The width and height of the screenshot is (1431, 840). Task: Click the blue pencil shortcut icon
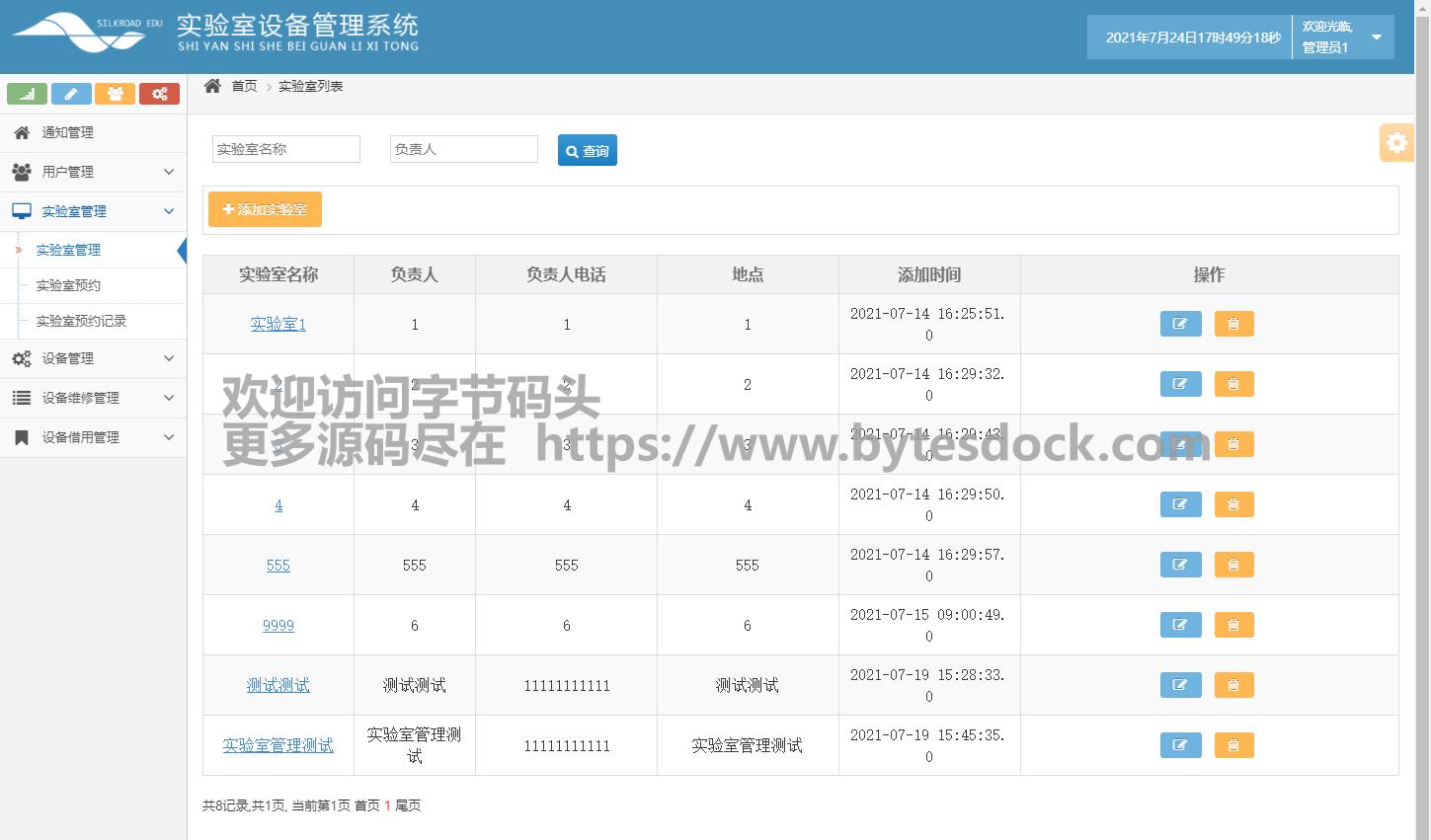pyautogui.click(x=71, y=94)
